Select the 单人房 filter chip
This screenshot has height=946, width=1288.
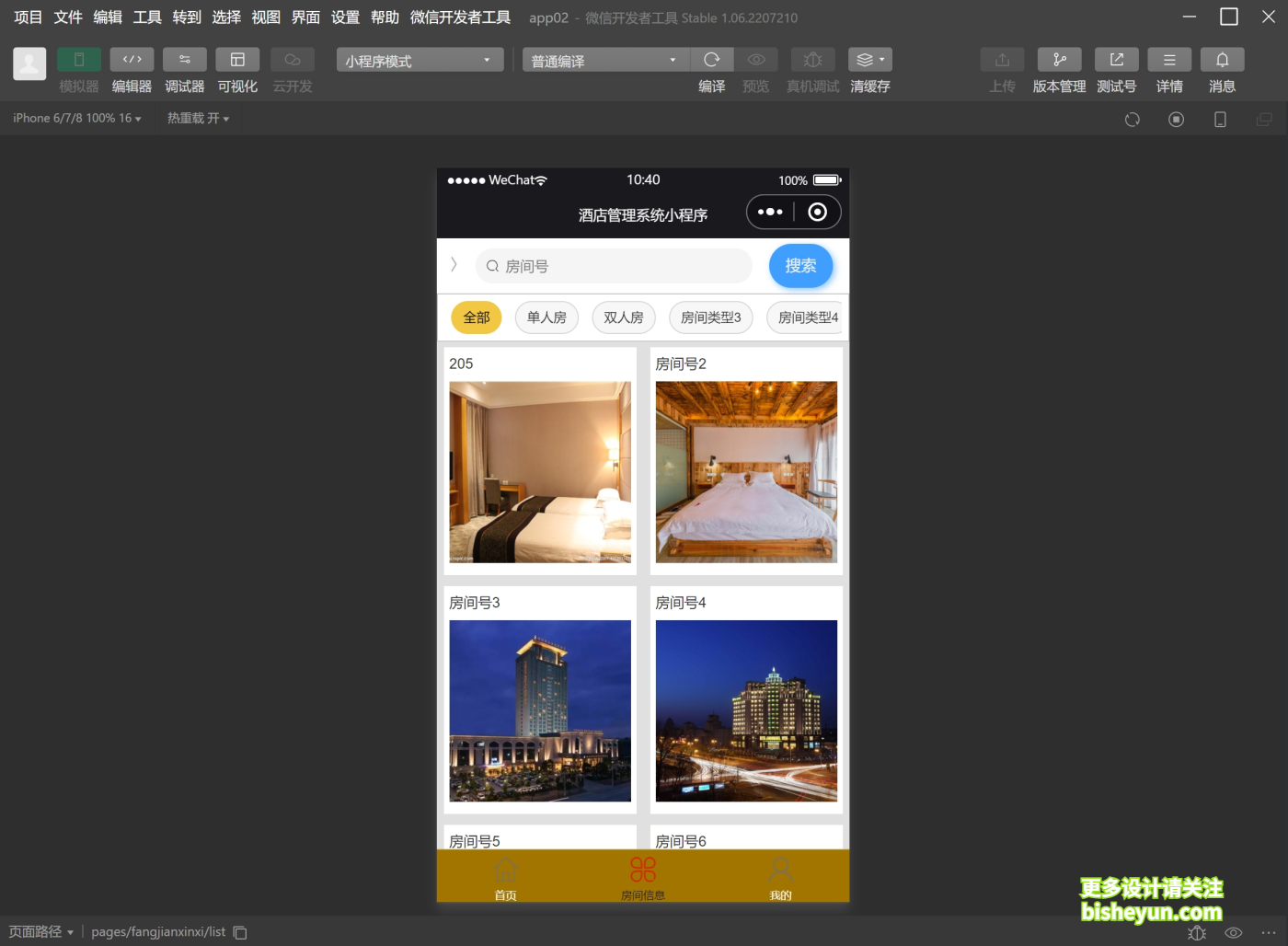point(546,317)
